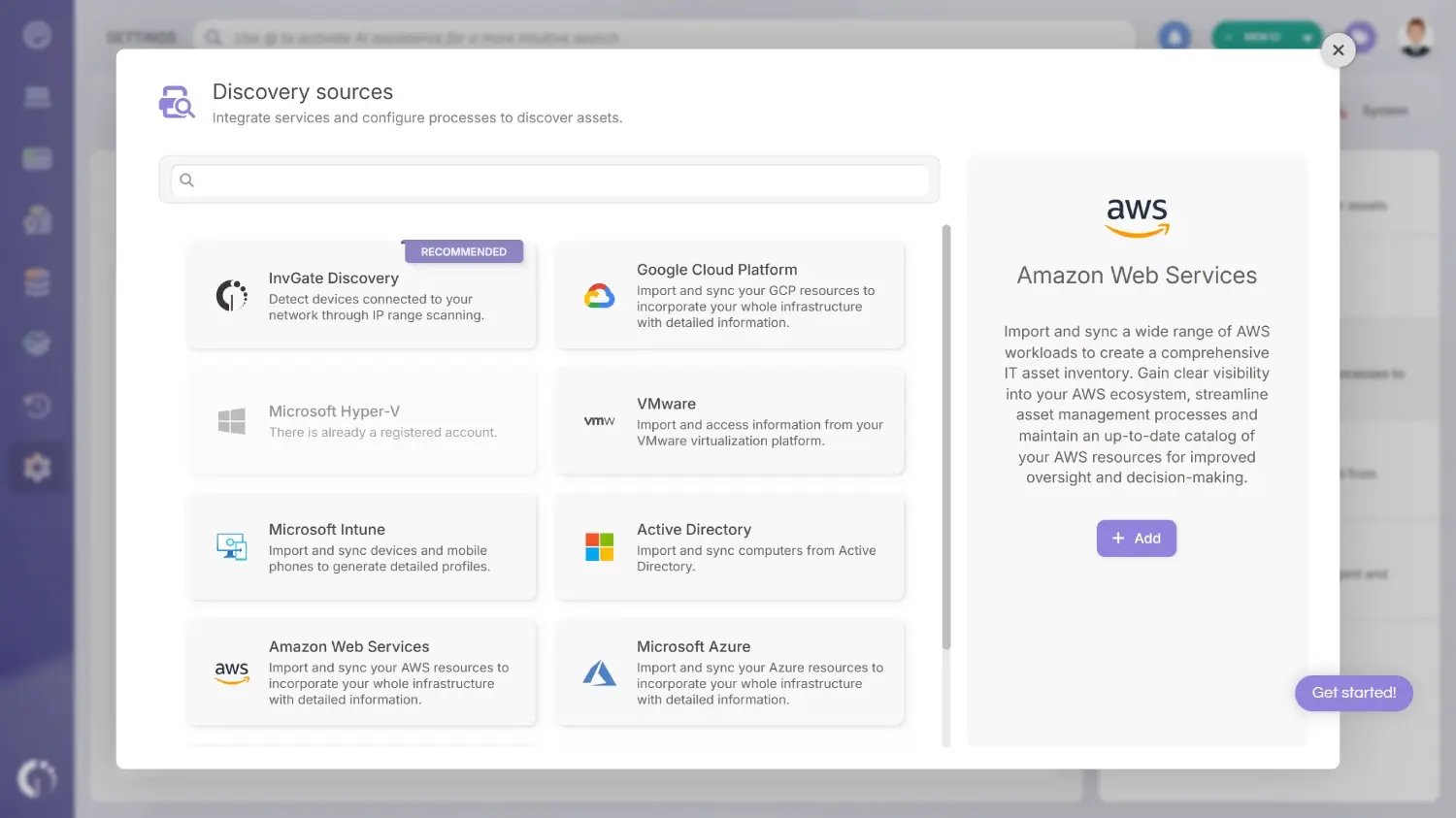This screenshot has height=818, width=1456.
Task: Click the Microsoft Azure icon
Action: tap(600, 672)
